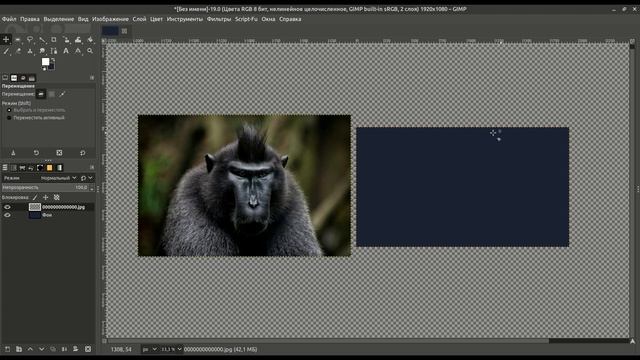Image resolution: width=640 pixels, height=360 pixels.
Task: Open the Channels dock tab
Action: coord(13,168)
